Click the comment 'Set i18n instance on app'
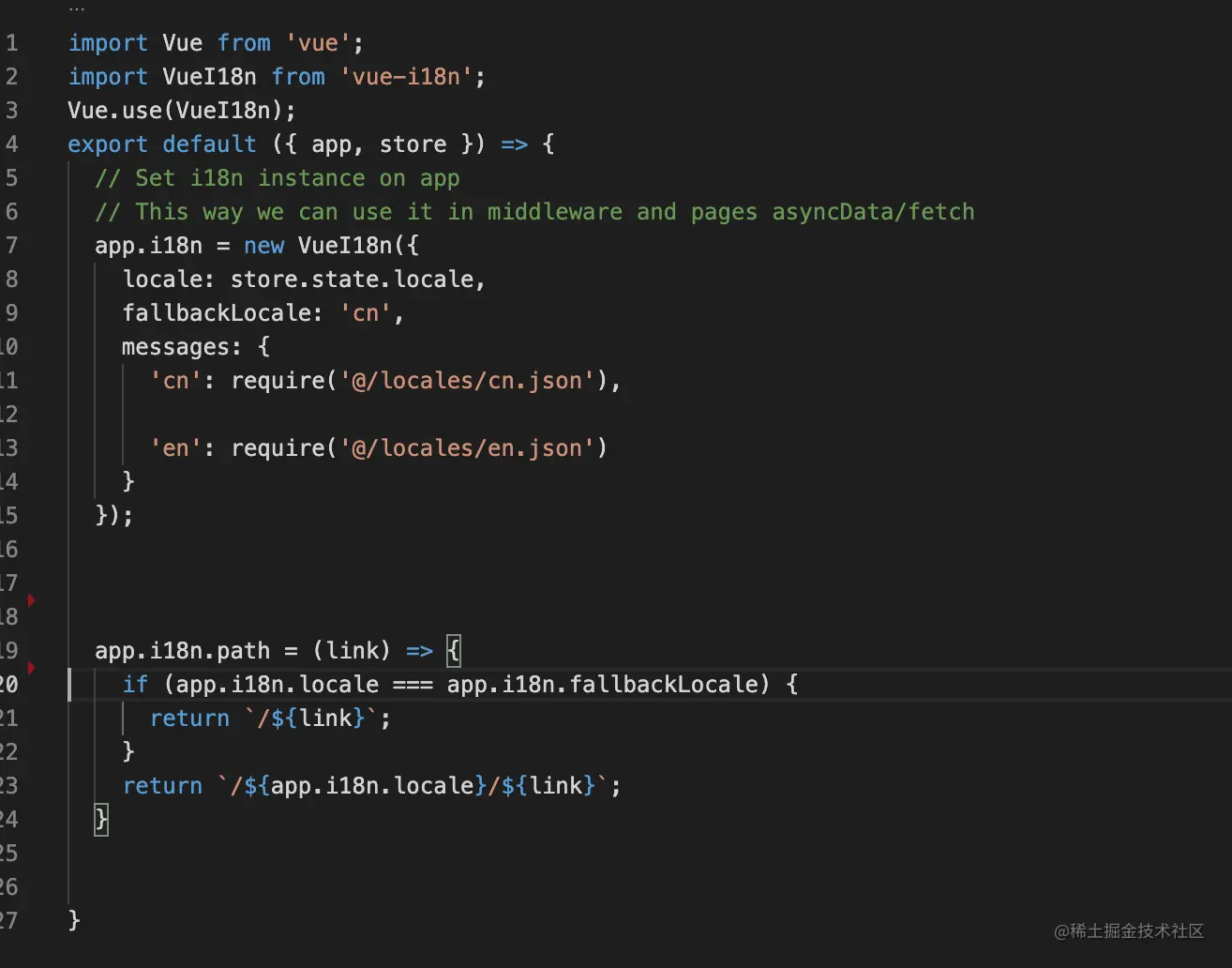 pos(278,178)
